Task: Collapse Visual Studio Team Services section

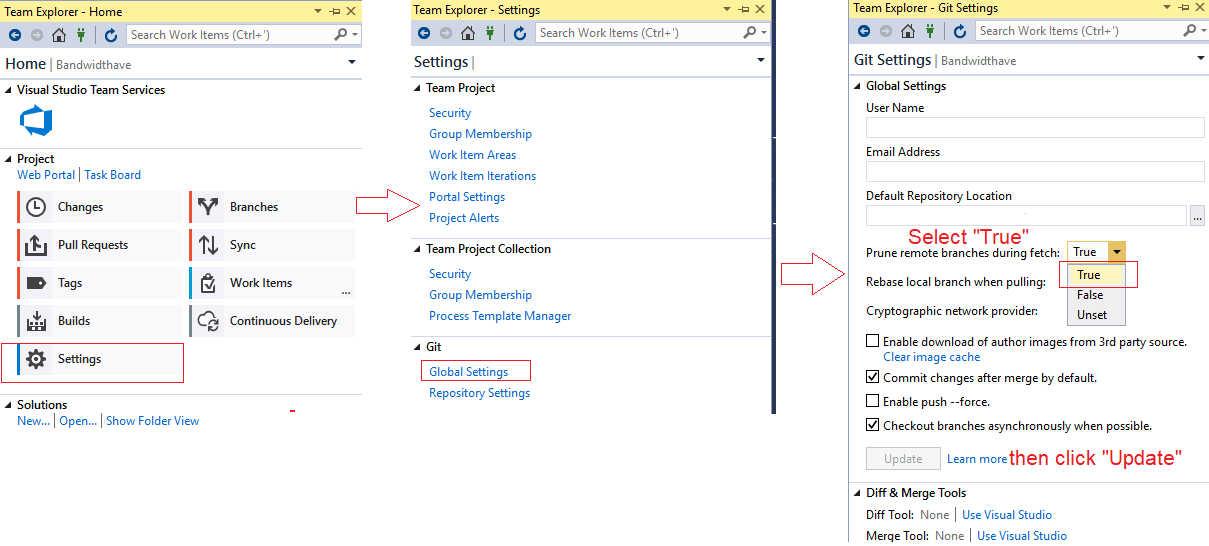Action: tap(9, 90)
